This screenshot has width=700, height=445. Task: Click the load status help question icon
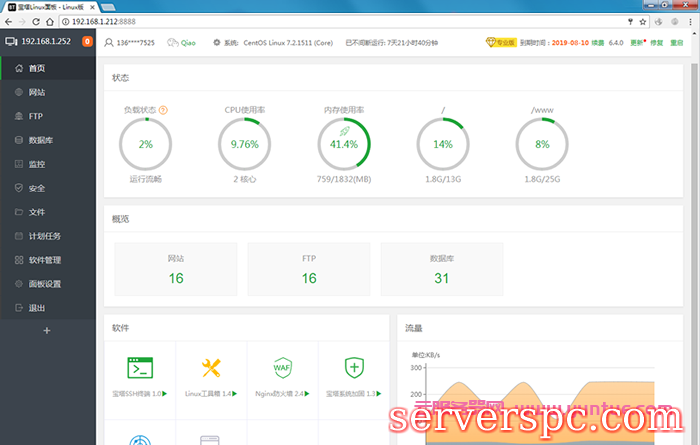click(x=163, y=110)
